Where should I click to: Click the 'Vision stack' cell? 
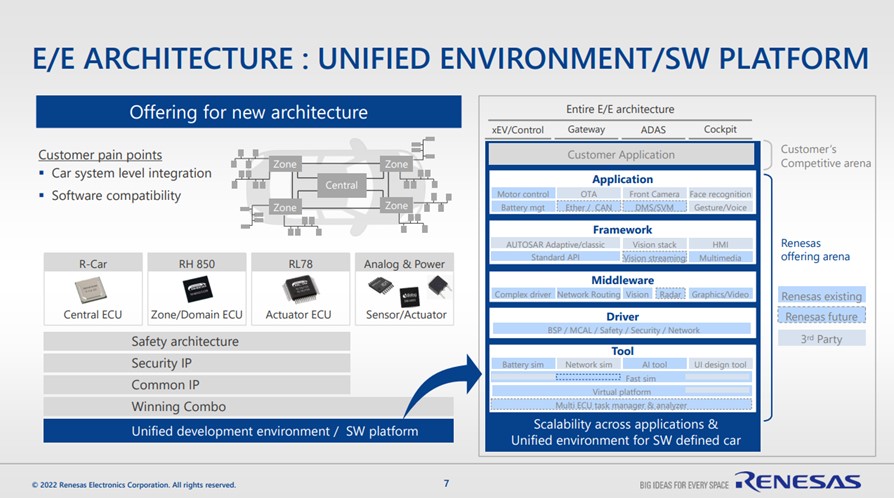[655, 244]
